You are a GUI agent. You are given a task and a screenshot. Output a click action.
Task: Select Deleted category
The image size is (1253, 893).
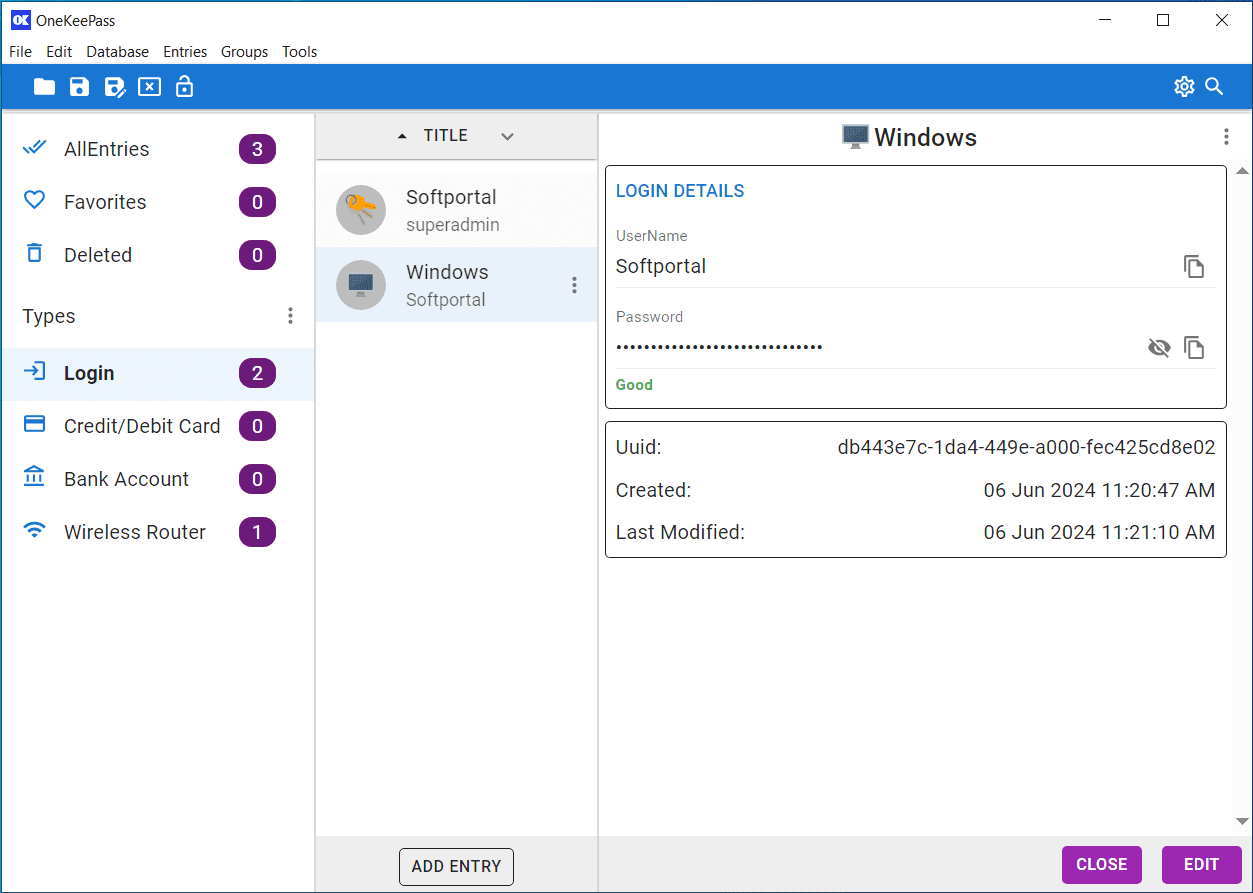click(x=158, y=255)
